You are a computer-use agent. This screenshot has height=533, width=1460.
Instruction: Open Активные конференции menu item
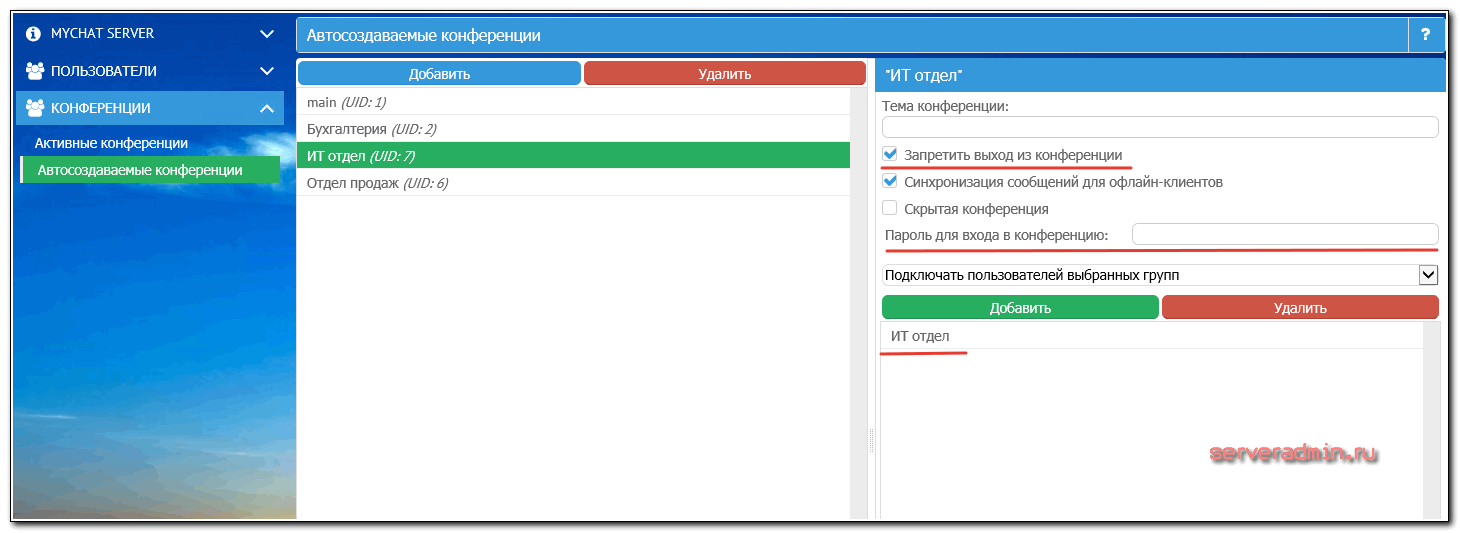pos(111,143)
